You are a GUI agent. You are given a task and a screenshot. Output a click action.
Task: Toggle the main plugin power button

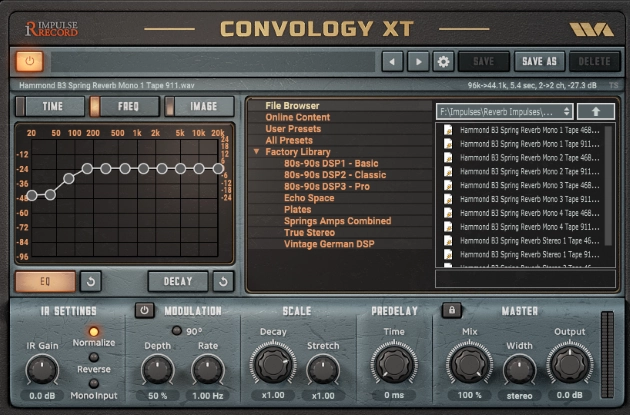pyautogui.click(x=30, y=61)
